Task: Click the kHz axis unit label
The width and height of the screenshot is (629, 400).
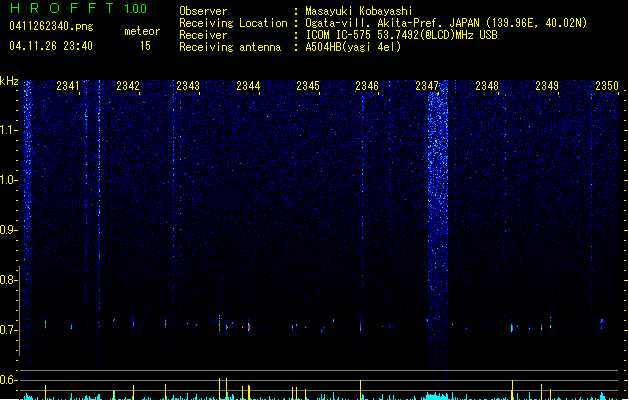Action: [9, 81]
